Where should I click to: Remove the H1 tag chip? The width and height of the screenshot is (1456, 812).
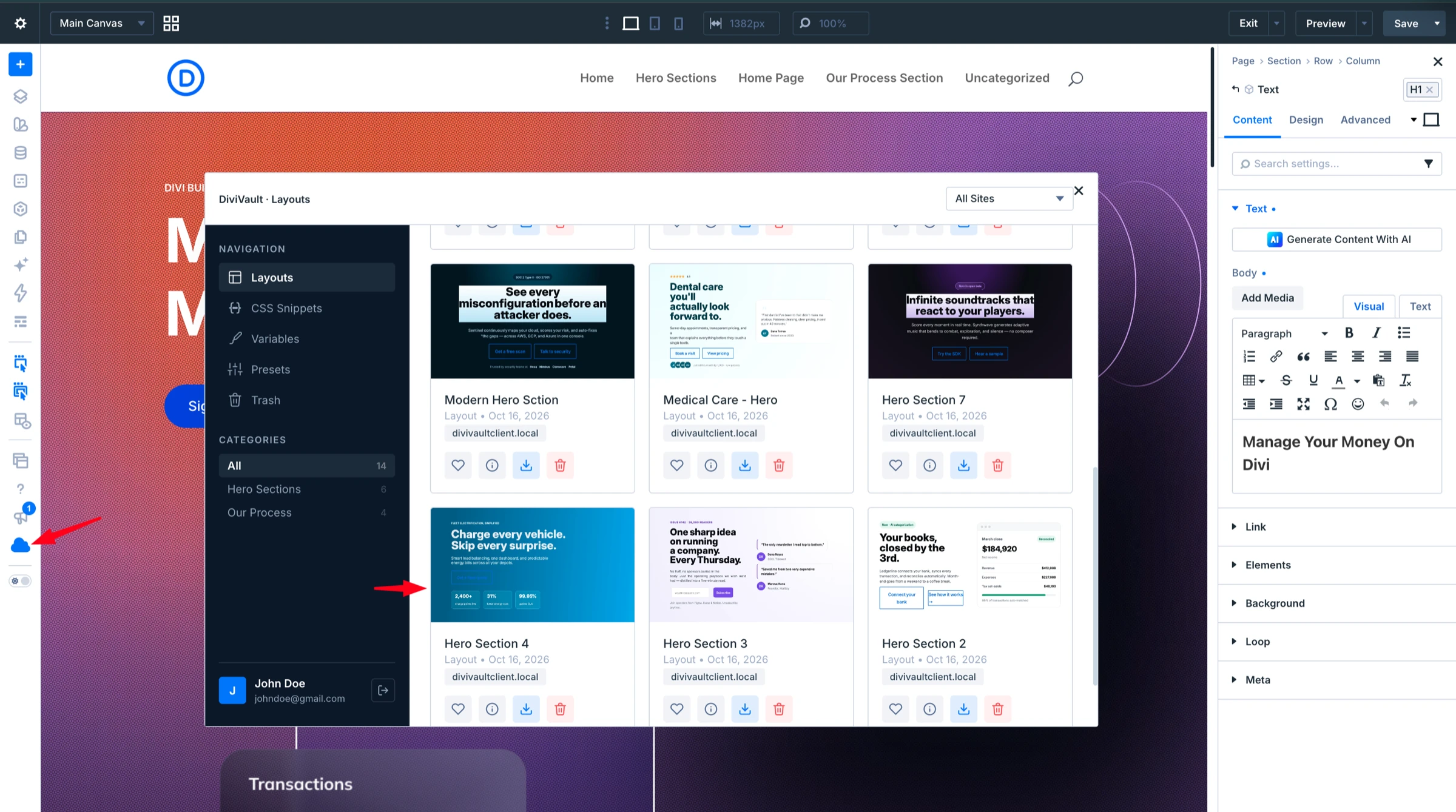click(x=1430, y=89)
